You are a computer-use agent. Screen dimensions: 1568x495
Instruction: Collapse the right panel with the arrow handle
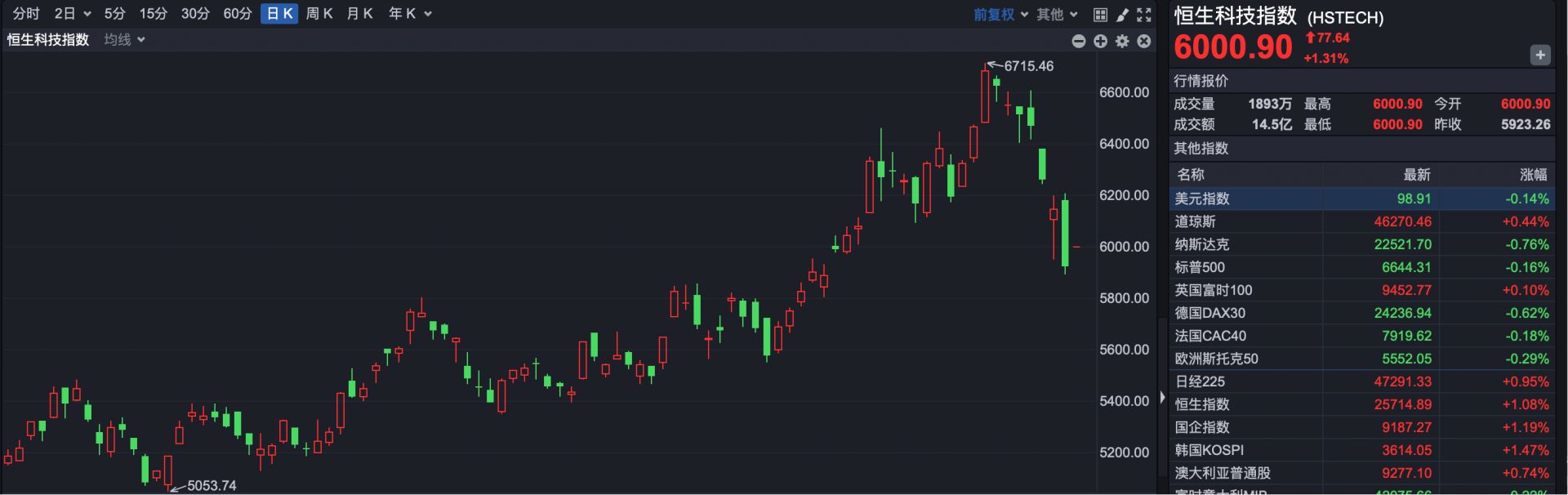click(x=1162, y=398)
